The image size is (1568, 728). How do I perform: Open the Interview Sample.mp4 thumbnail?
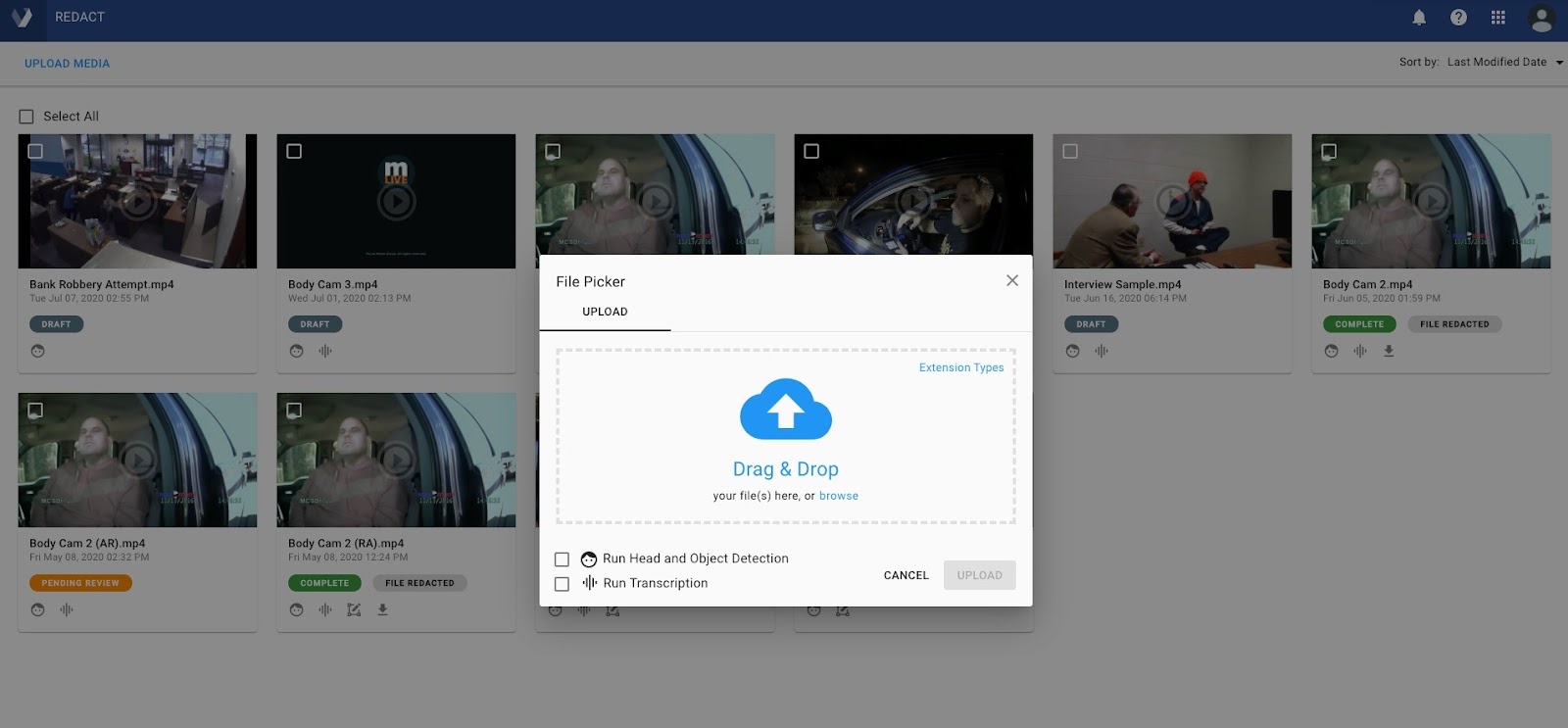tap(1172, 201)
